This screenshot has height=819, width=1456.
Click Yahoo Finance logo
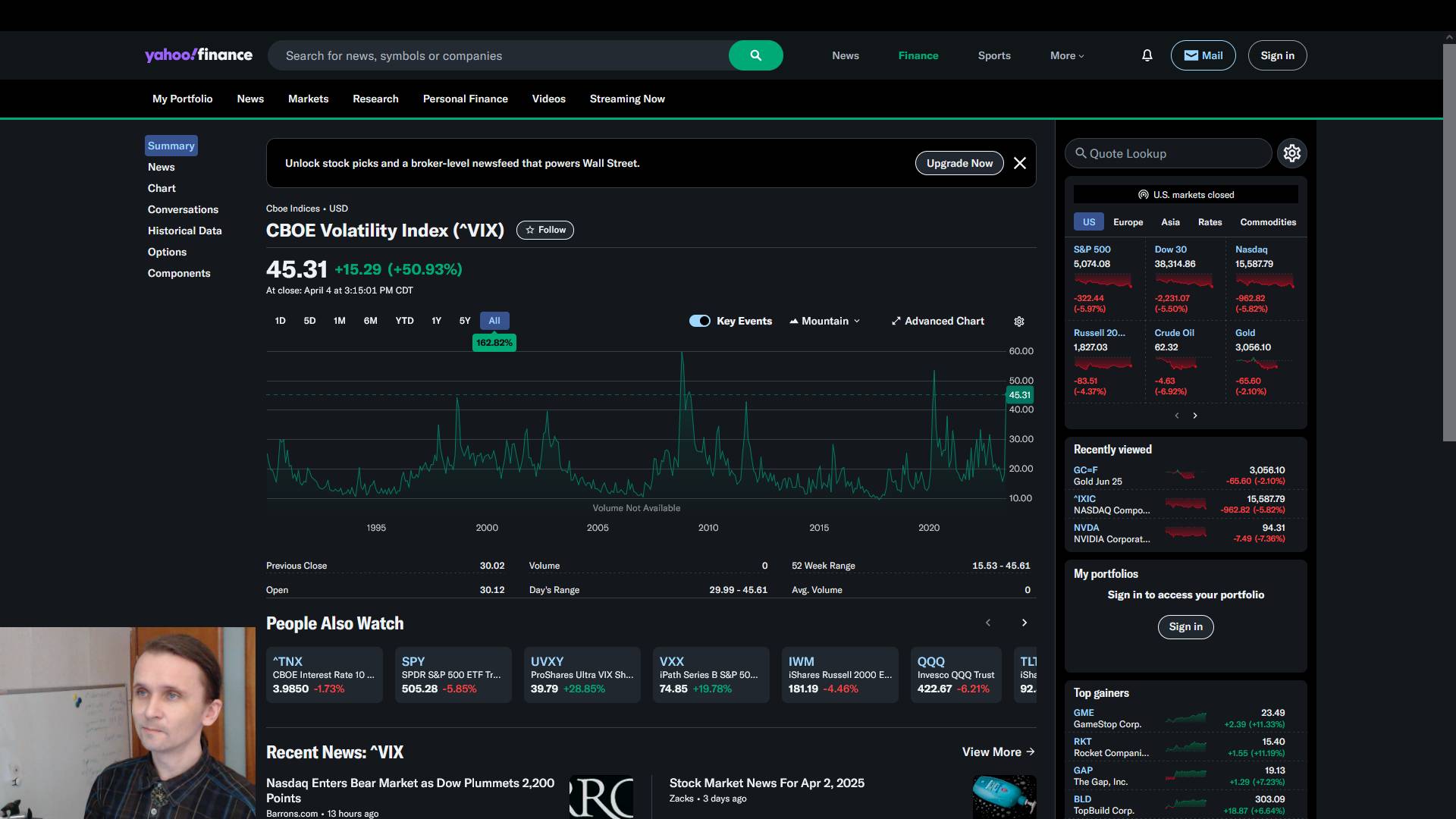coord(199,55)
